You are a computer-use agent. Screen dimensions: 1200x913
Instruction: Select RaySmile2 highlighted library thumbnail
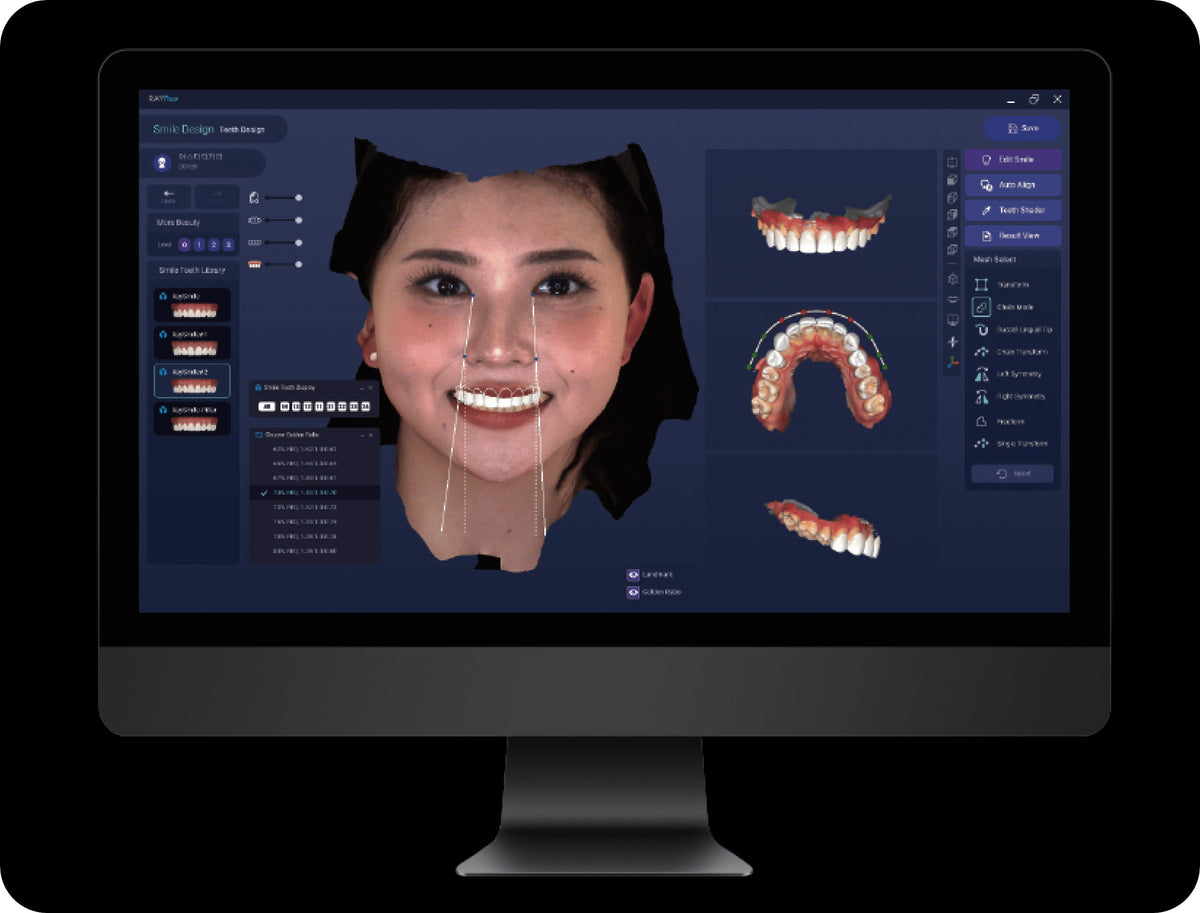[x=192, y=380]
